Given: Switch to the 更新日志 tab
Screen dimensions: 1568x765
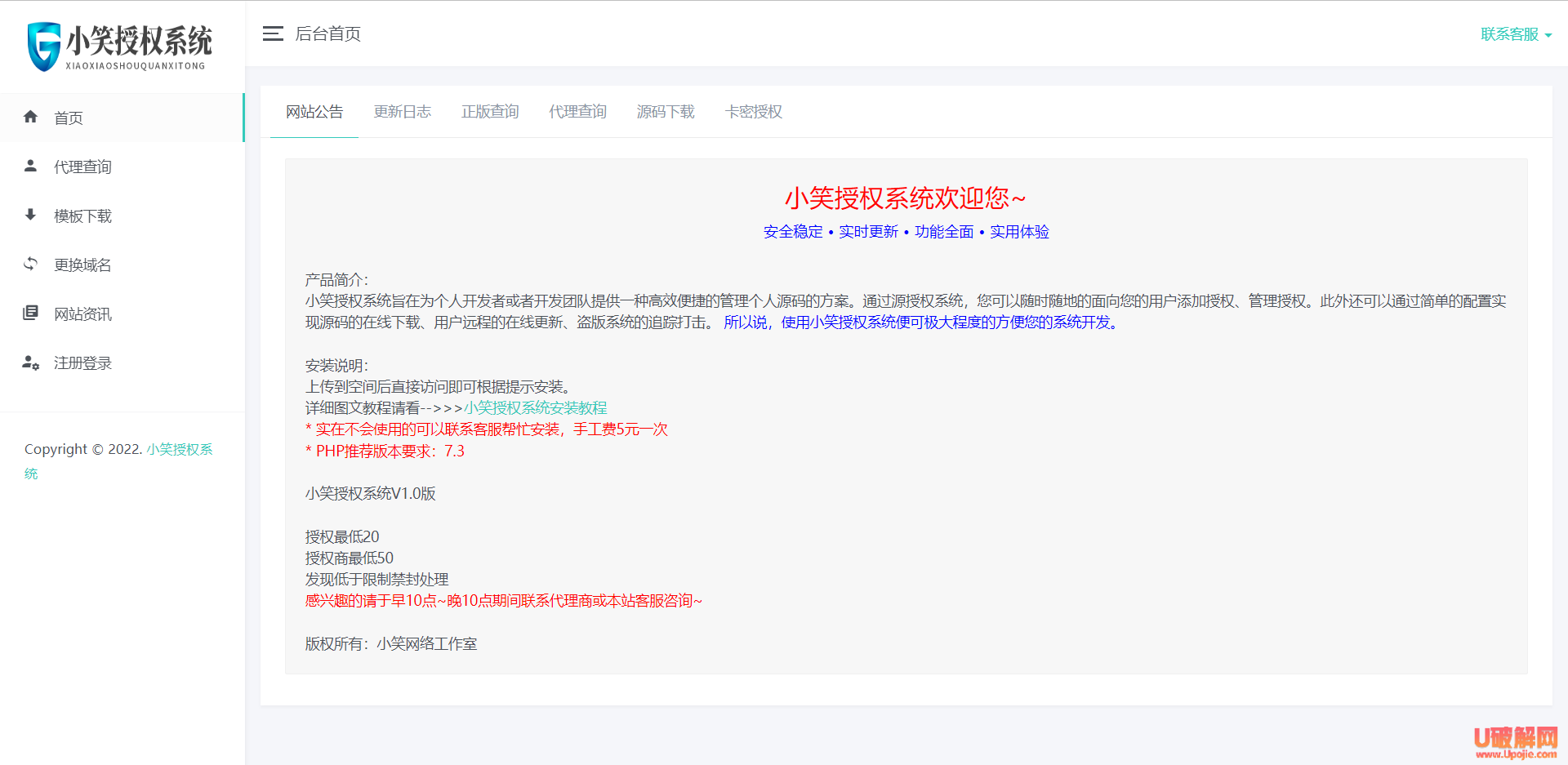Looking at the screenshot, I should [x=402, y=112].
